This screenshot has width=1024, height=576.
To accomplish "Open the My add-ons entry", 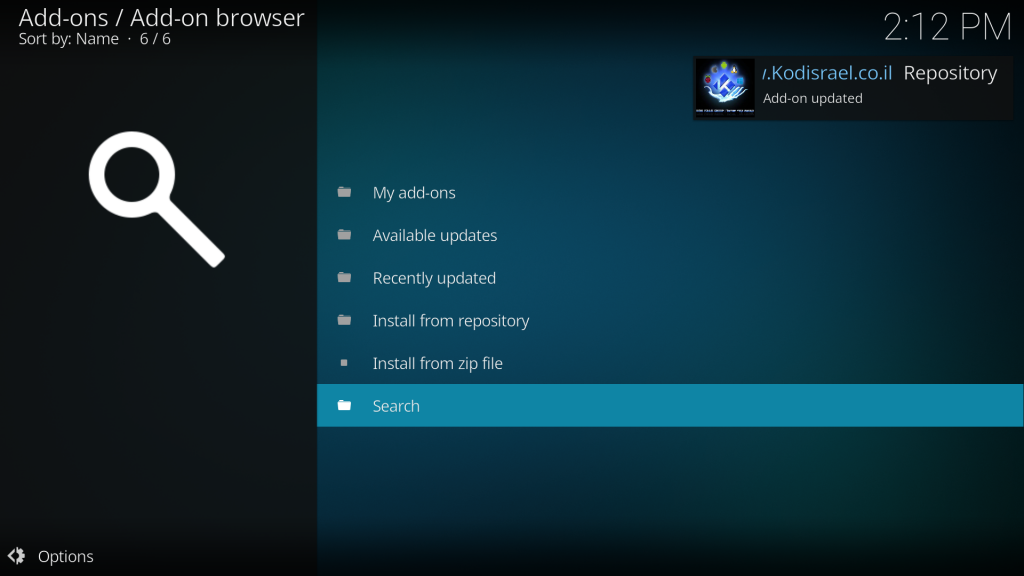I will click(414, 192).
